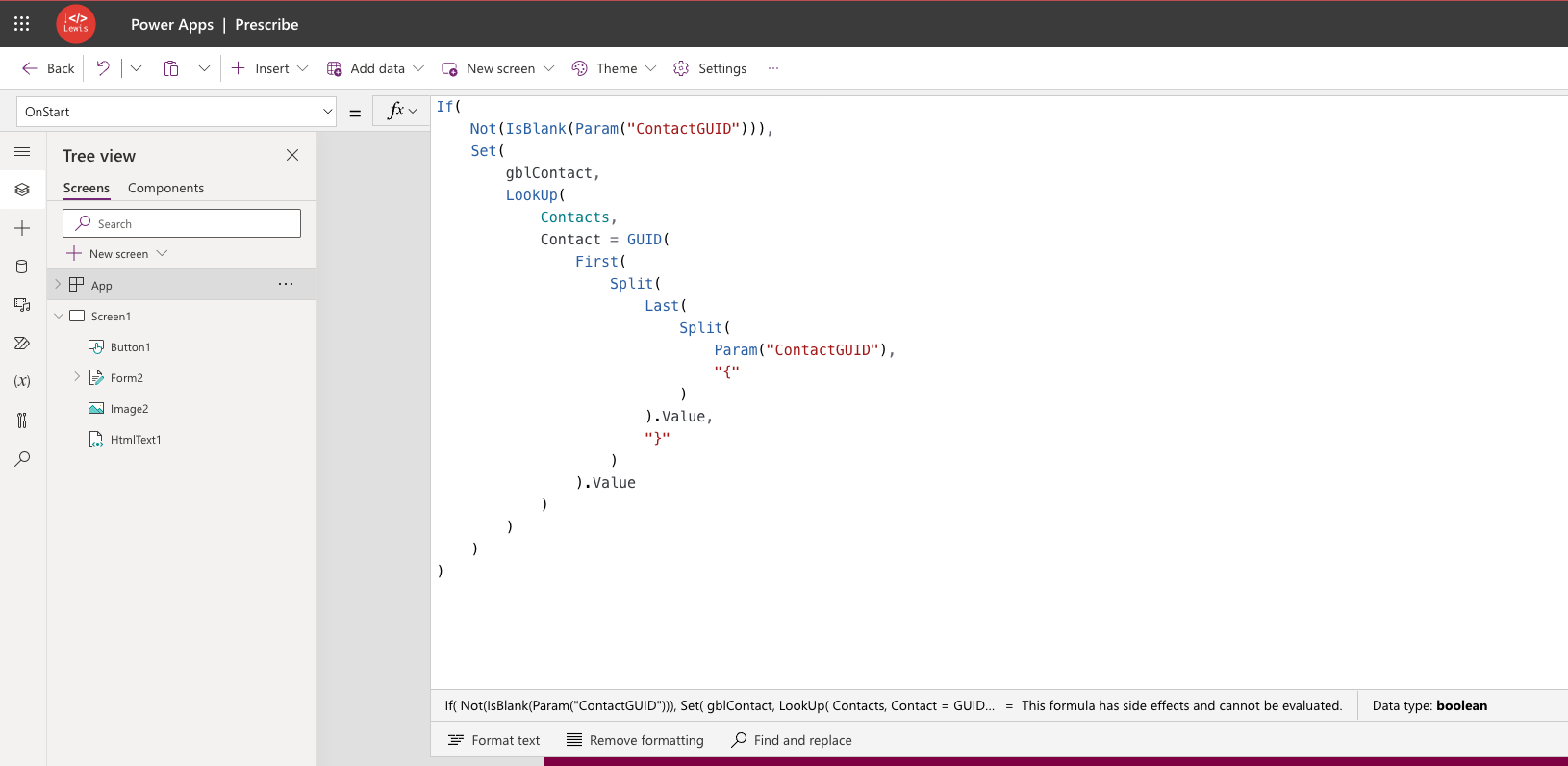1568x766 pixels.
Task: Toggle the hamburger menu to collapse sidebar
Action: click(x=22, y=152)
